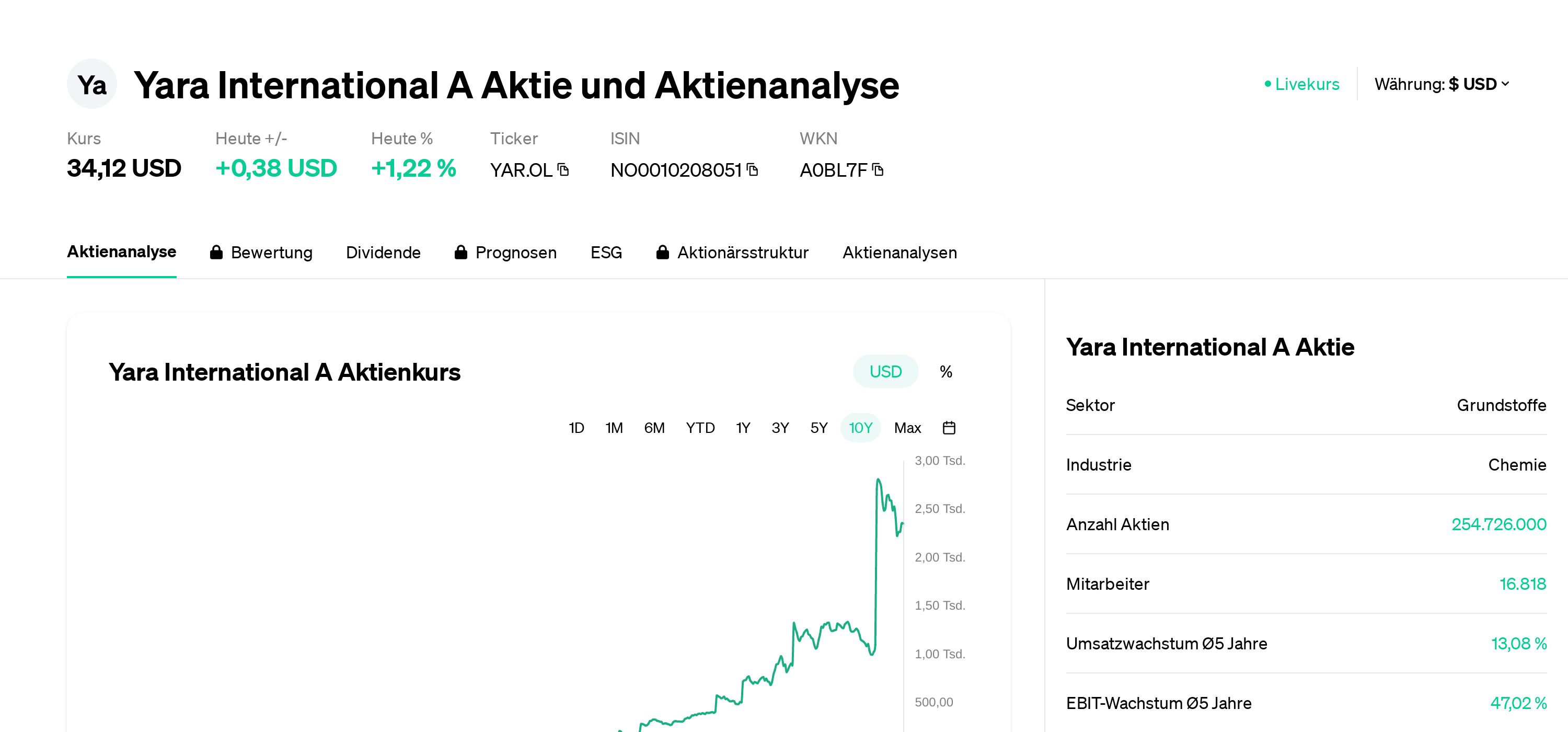Select the 5Y chart range

(x=818, y=428)
